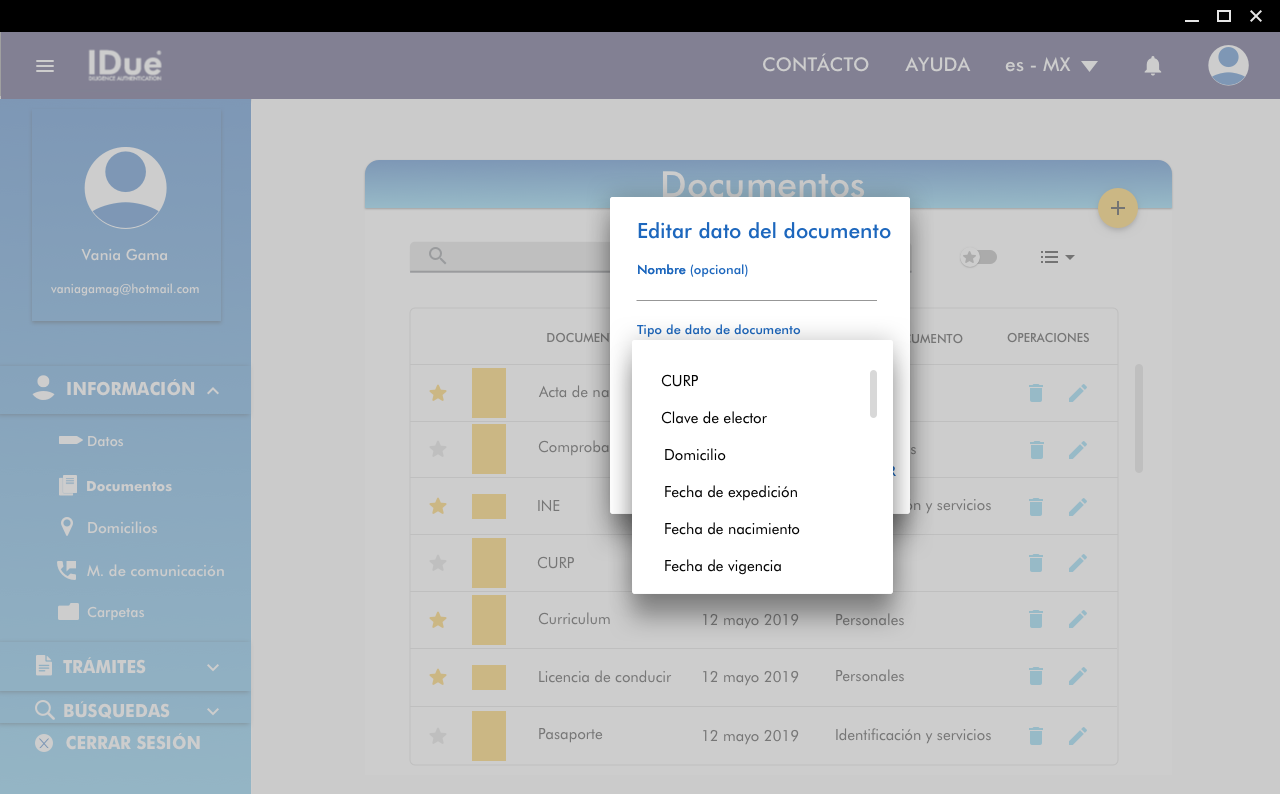The image size is (1280, 794).
Task: Click the yellow add document plus button
Action: (x=1117, y=208)
